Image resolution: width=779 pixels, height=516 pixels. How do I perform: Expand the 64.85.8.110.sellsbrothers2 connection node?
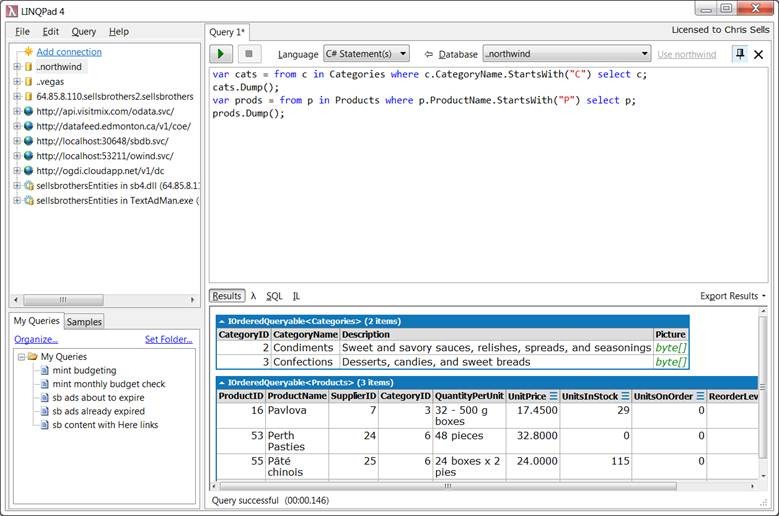(x=17, y=96)
